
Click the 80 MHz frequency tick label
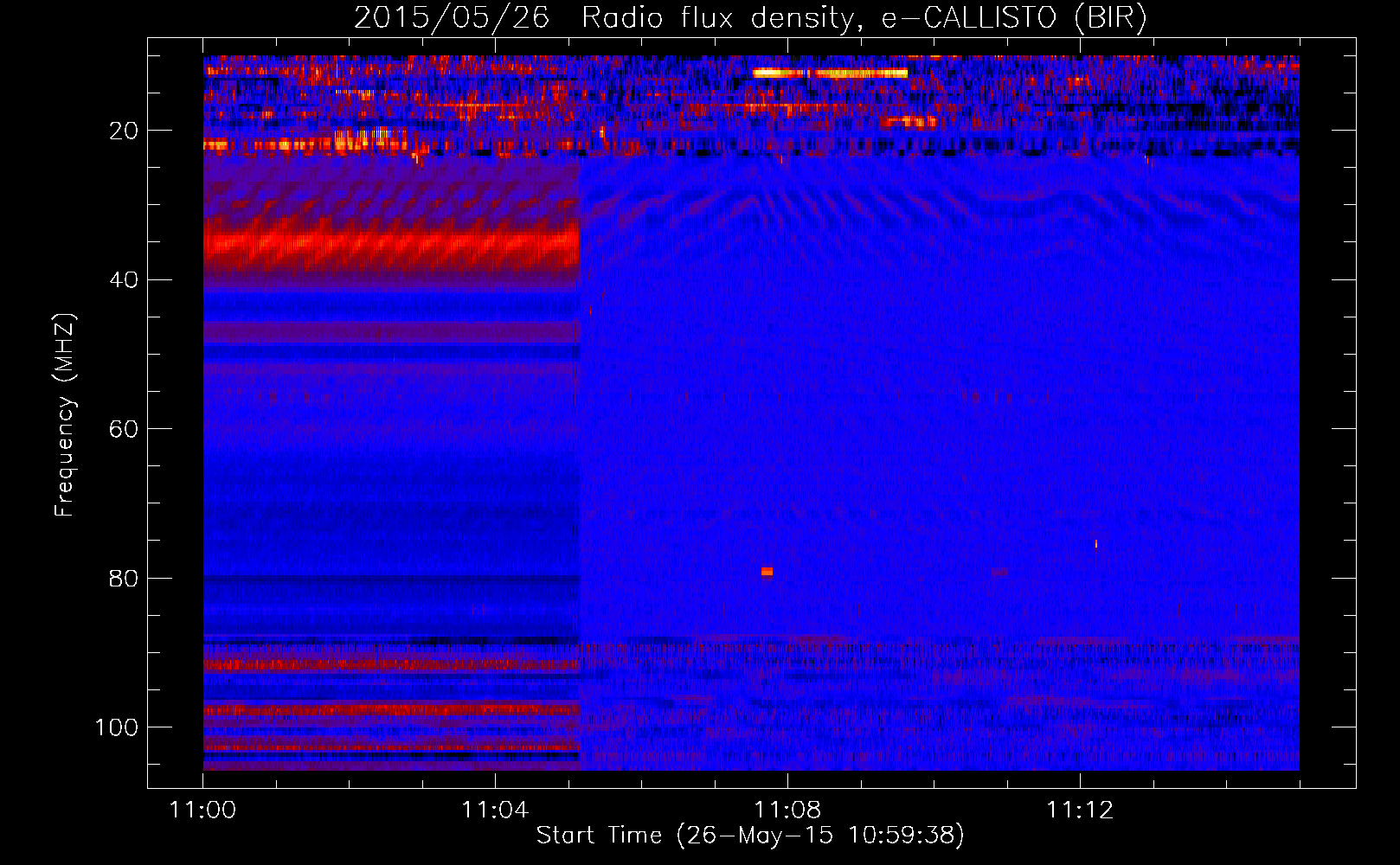pyautogui.click(x=125, y=578)
